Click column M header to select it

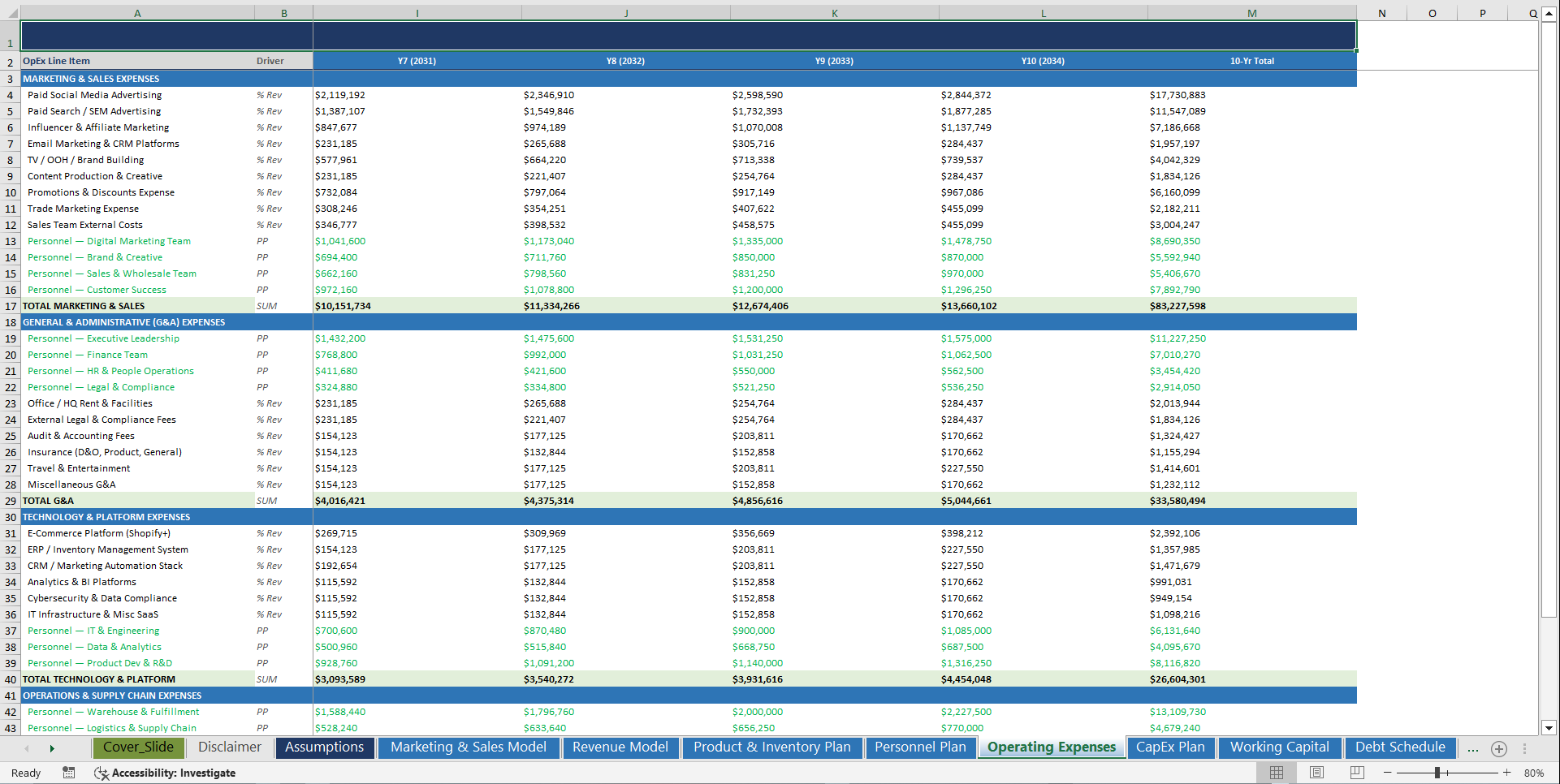(x=1251, y=13)
